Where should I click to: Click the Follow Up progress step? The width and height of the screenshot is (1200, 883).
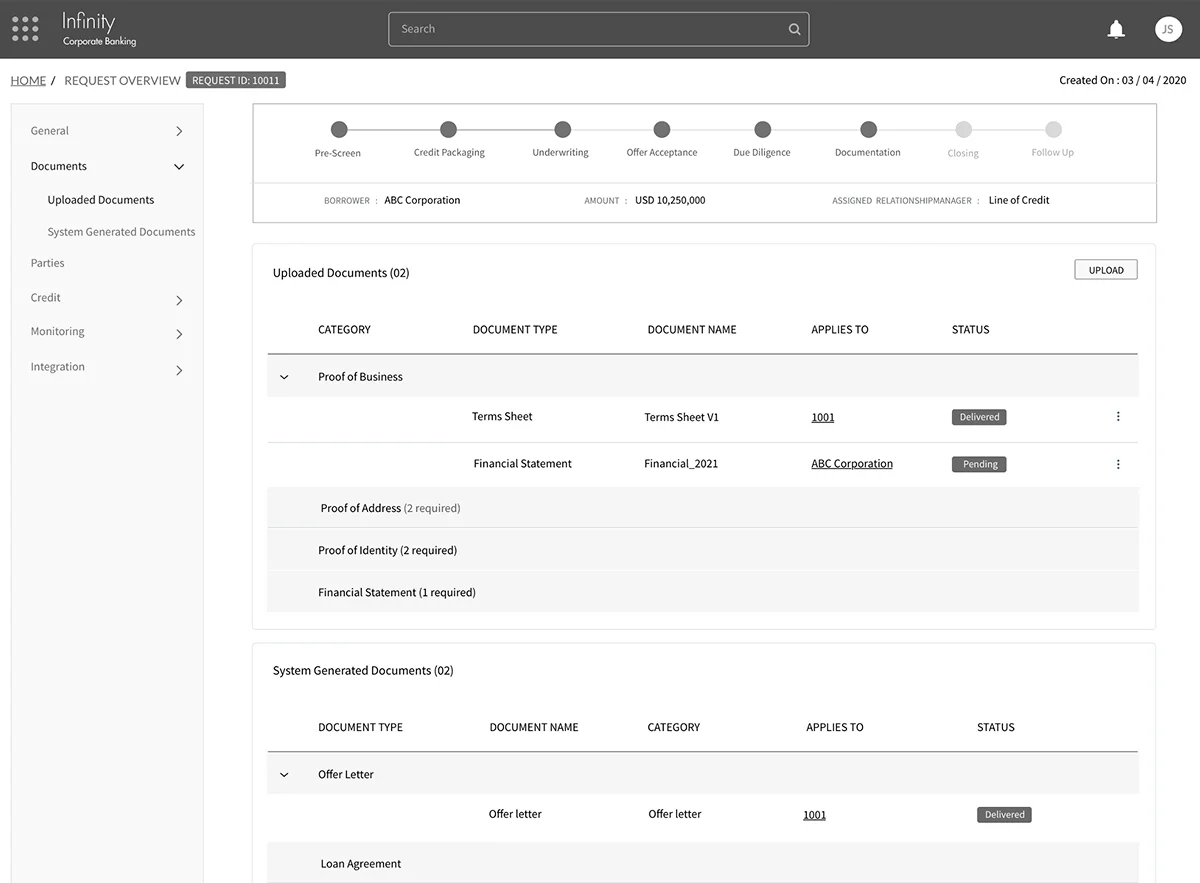point(1053,130)
